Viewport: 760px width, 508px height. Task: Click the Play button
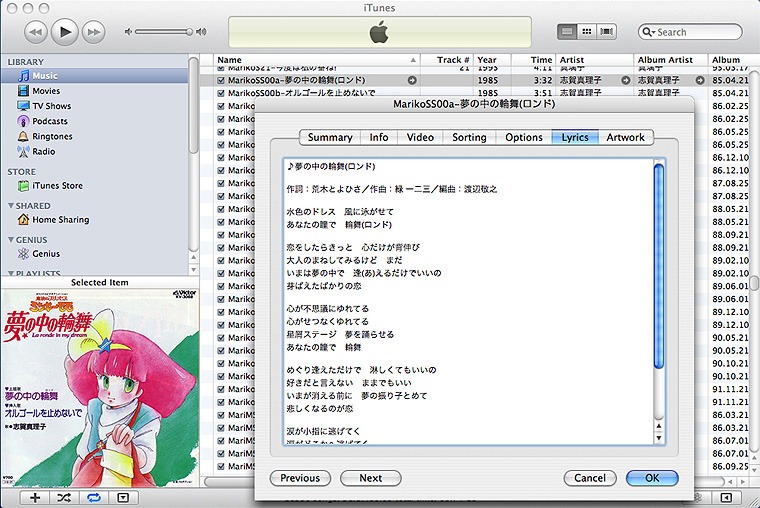(x=64, y=32)
